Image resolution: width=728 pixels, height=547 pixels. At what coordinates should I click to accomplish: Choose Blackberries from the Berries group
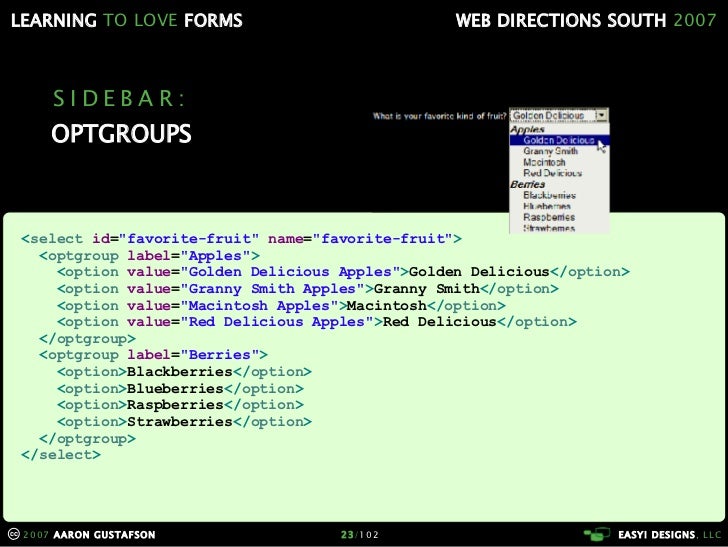[x=549, y=195]
